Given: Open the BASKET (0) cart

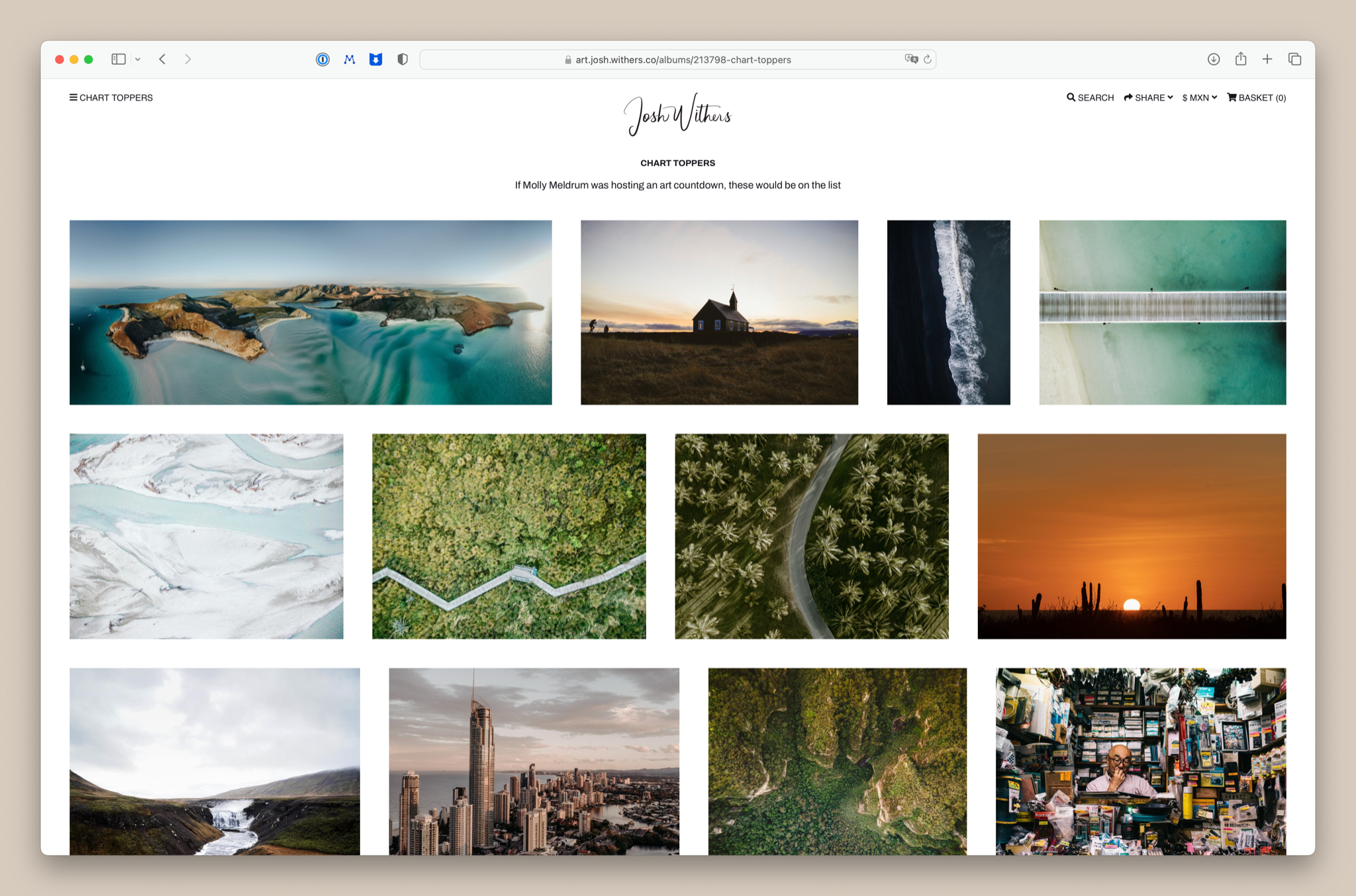Looking at the screenshot, I should (x=1256, y=98).
